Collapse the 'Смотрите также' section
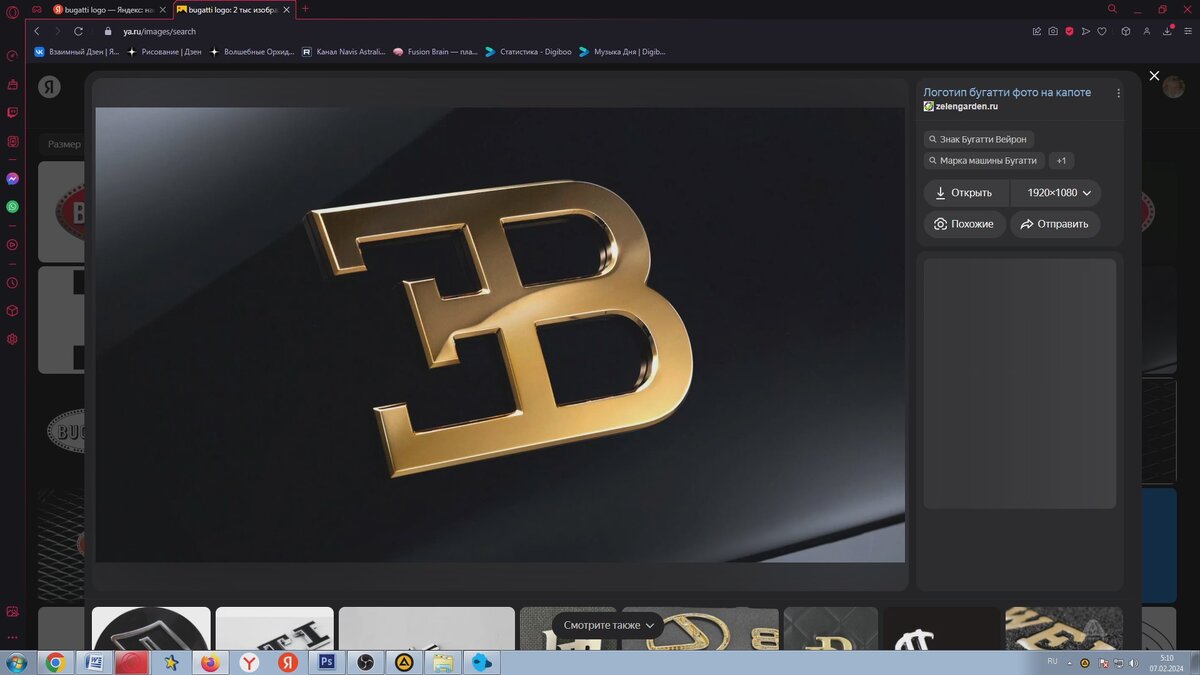This screenshot has width=1200, height=675. (608, 625)
